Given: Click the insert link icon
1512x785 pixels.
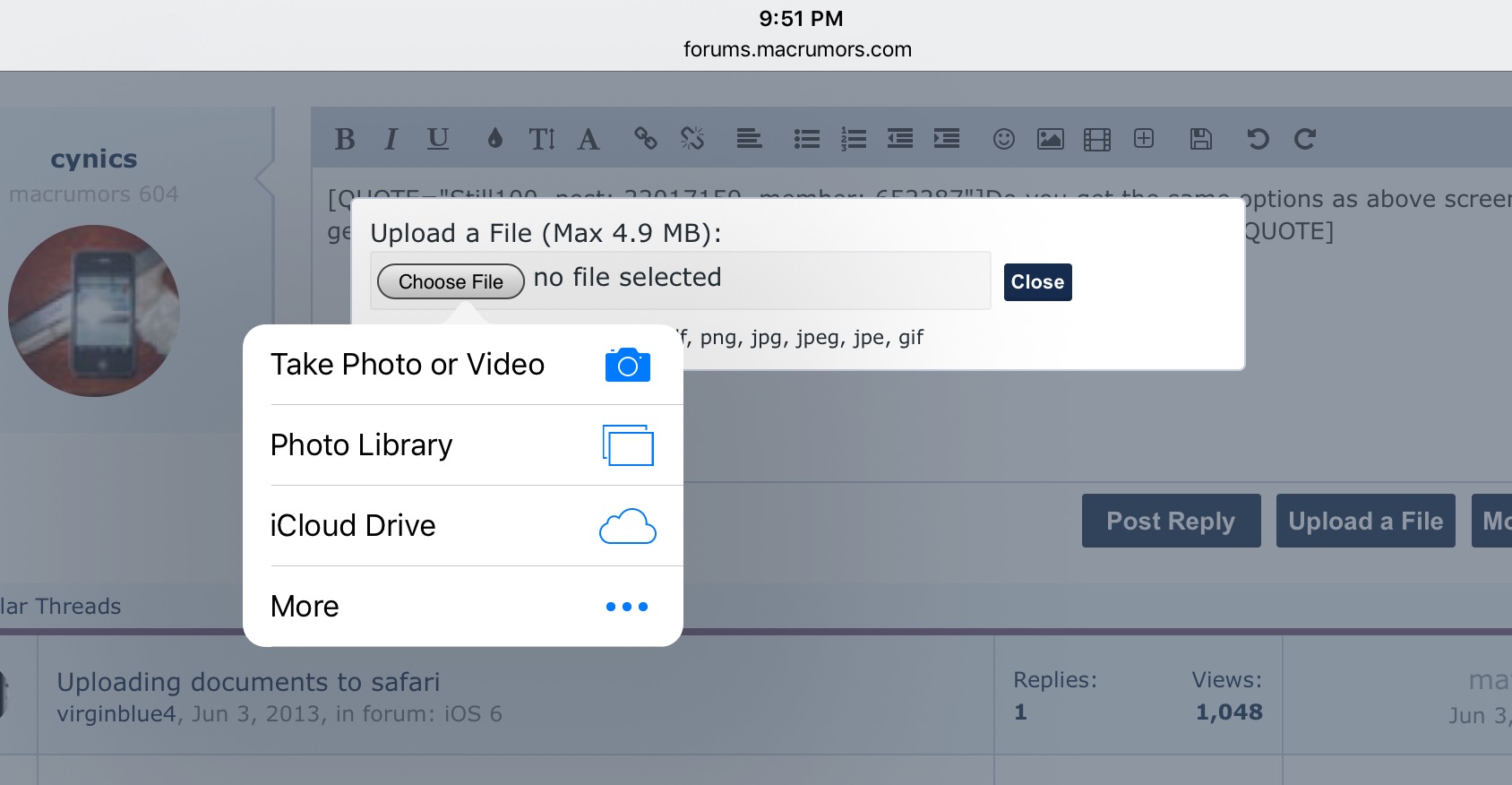Looking at the screenshot, I should [646, 139].
